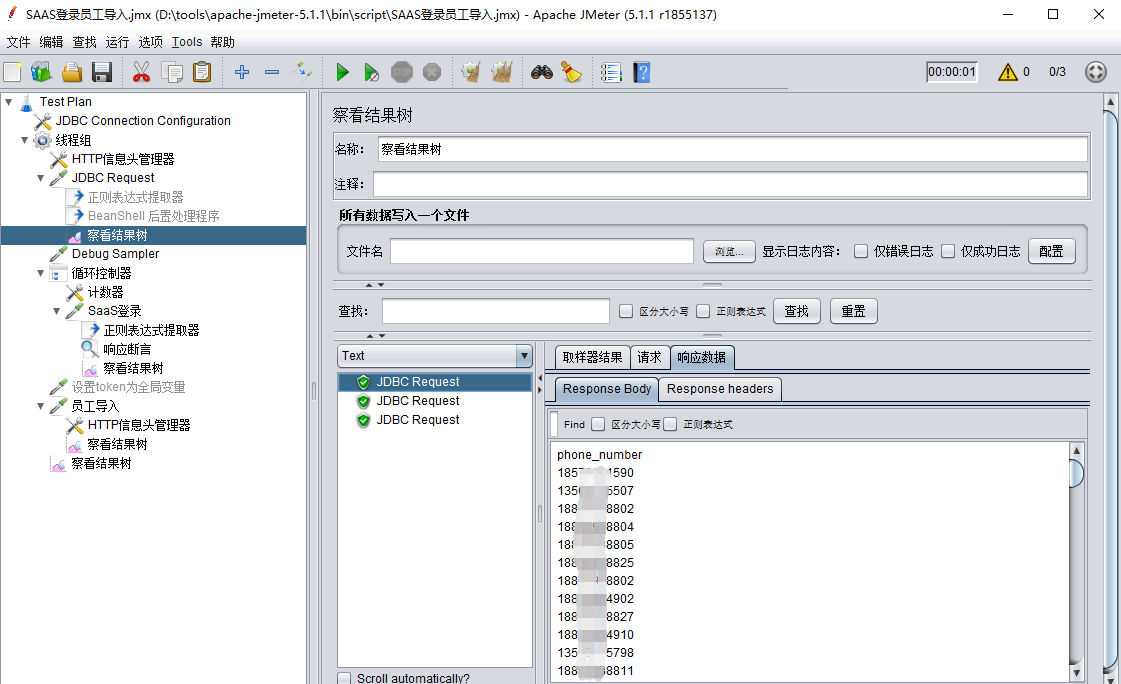Click the Find button in response panel
The image size is (1121, 684).
[x=574, y=425]
